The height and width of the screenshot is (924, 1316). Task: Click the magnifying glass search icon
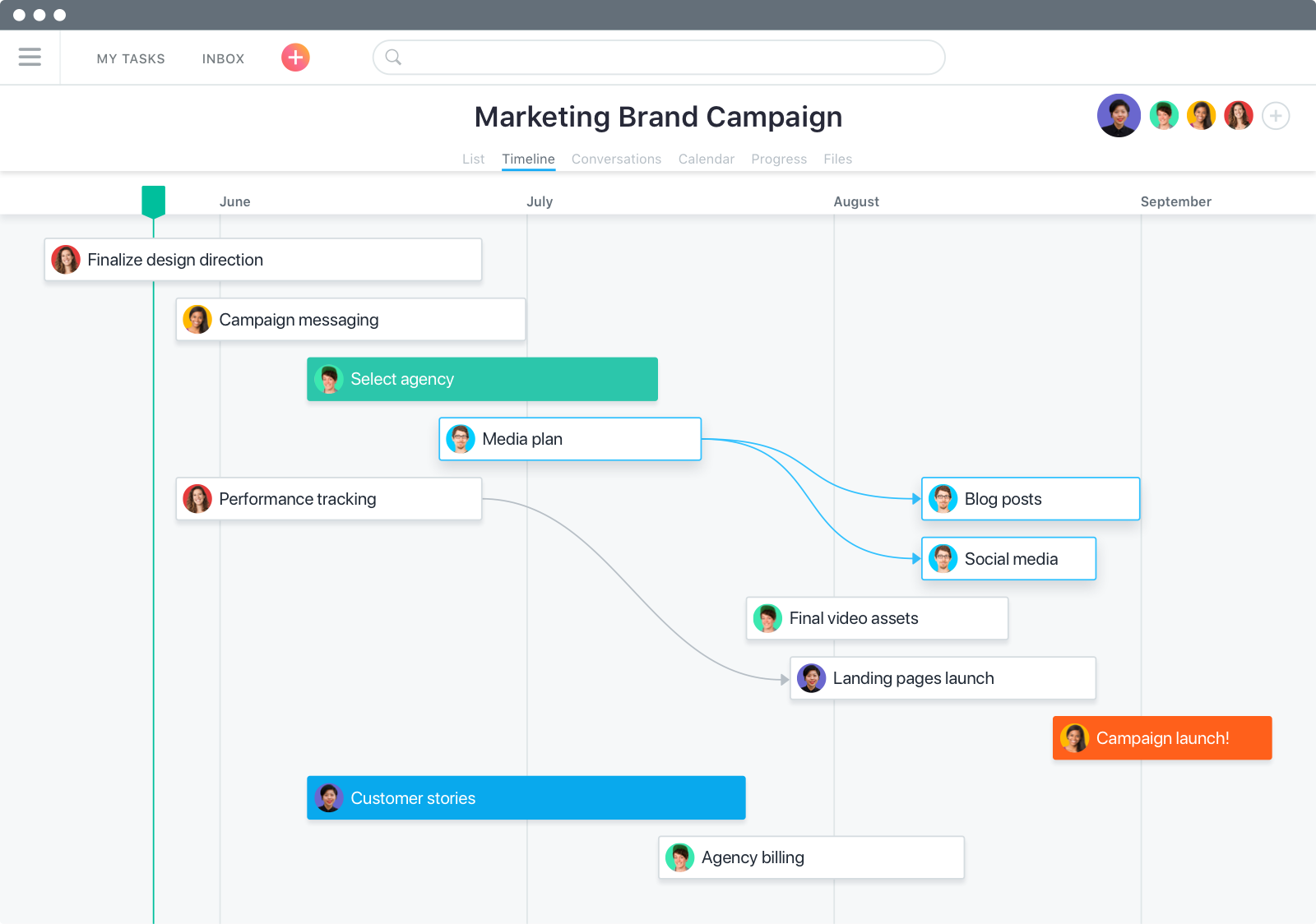[x=394, y=57]
